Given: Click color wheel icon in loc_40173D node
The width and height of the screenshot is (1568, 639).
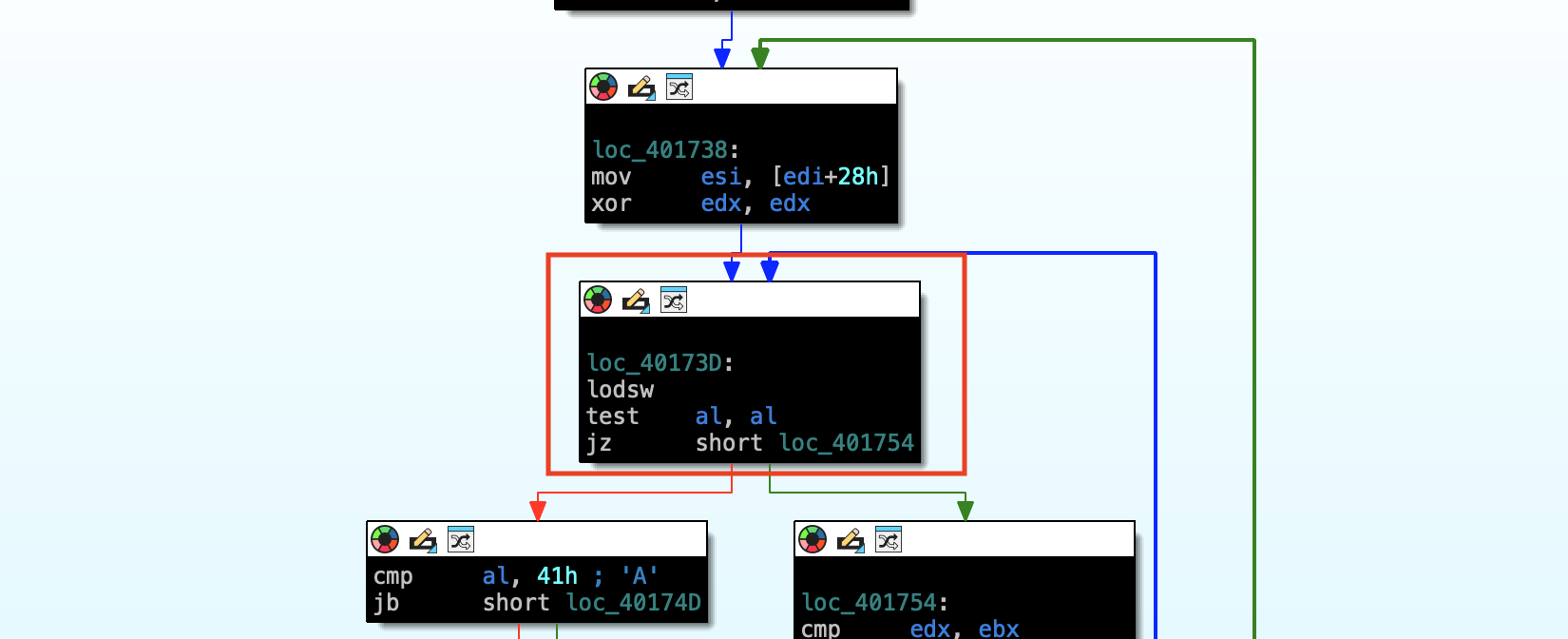Looking at the screenshot, I should click(598, 300).
